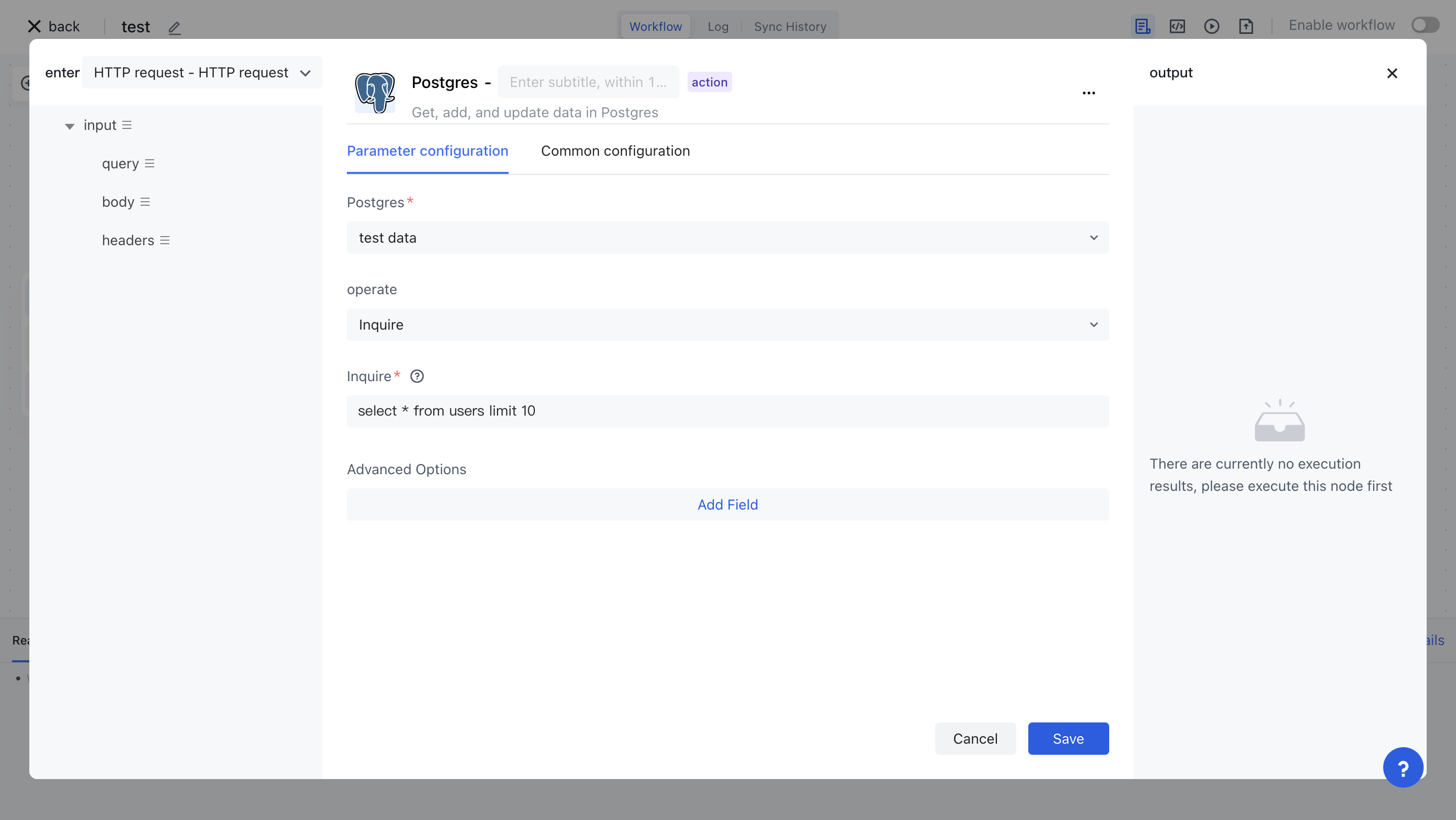Open the Sync History tab
1456x820 pixels.
tap(790, 27)
